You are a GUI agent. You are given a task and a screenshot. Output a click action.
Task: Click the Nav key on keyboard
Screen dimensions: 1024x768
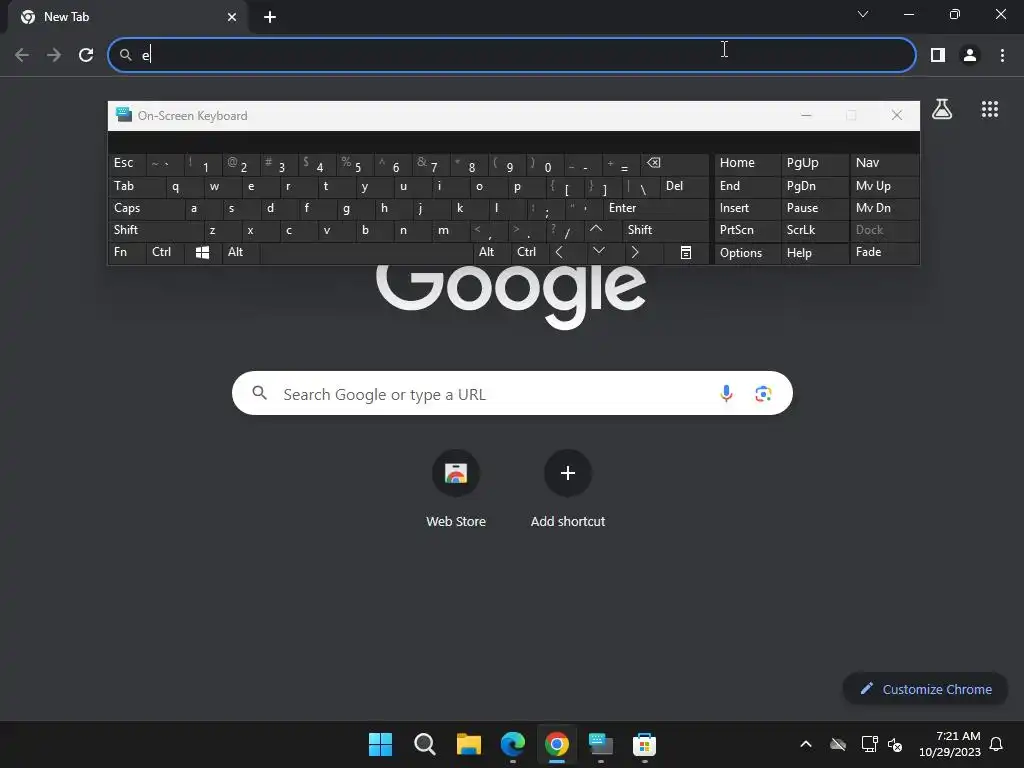tap(884, 163)
